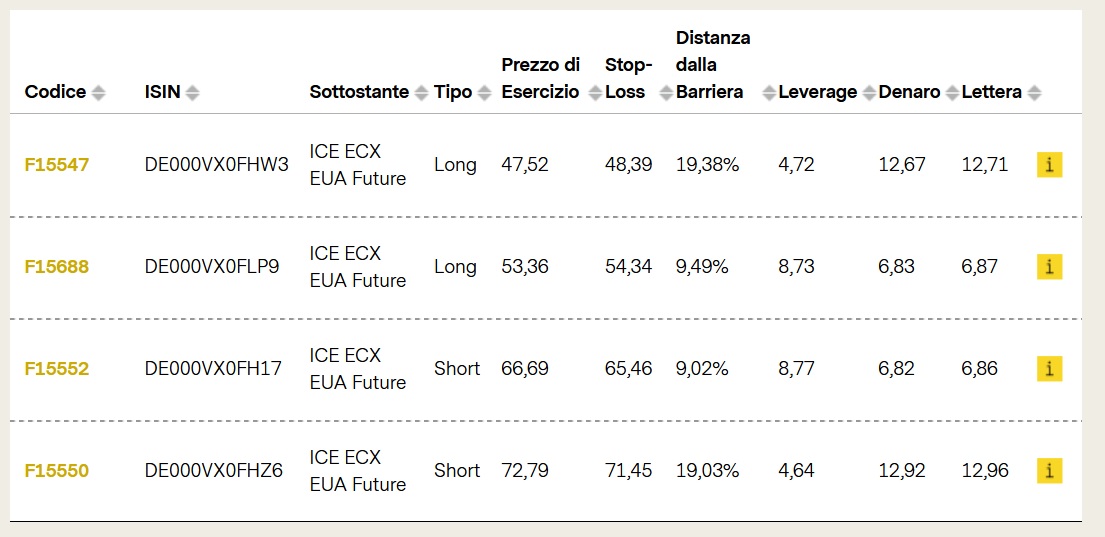Sort table by Codice arrows
This screenshot has width=1105, height=537.
coord(99,92)
